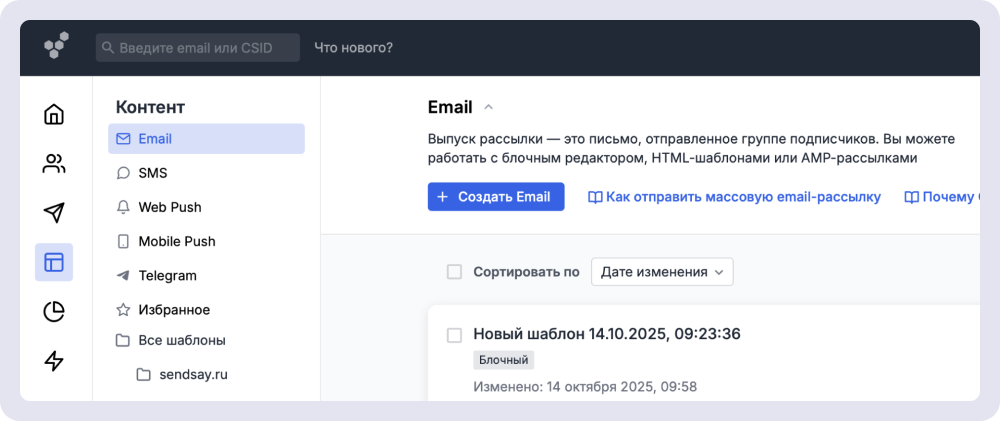Click the book icon beside mass email guide
Viewport: 1000px width, 421px height.
tap(595, 197)
